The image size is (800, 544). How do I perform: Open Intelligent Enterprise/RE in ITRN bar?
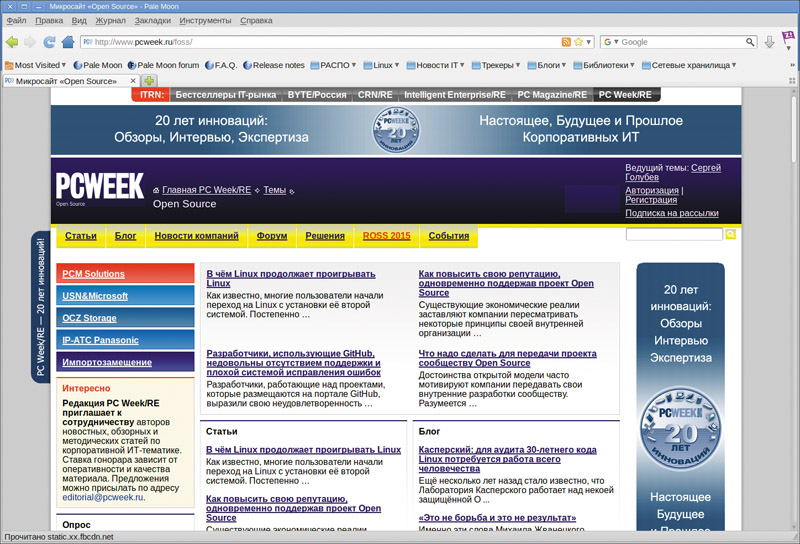click(x=455, y=95)
